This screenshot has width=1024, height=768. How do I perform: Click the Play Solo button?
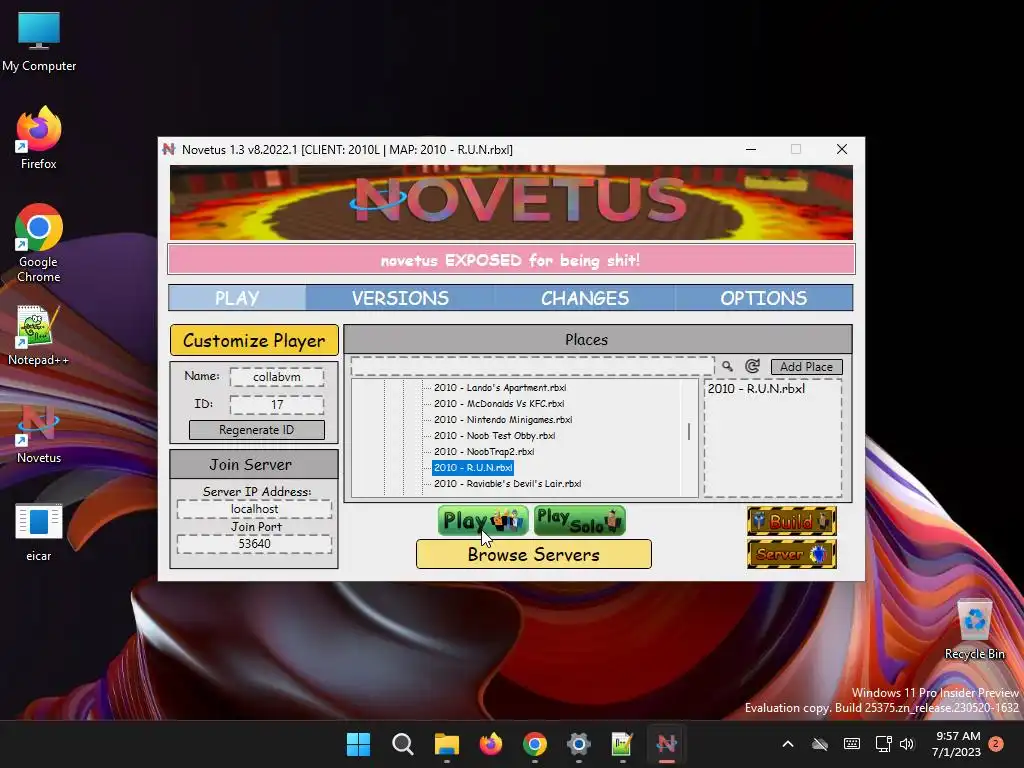pos(580,520)
